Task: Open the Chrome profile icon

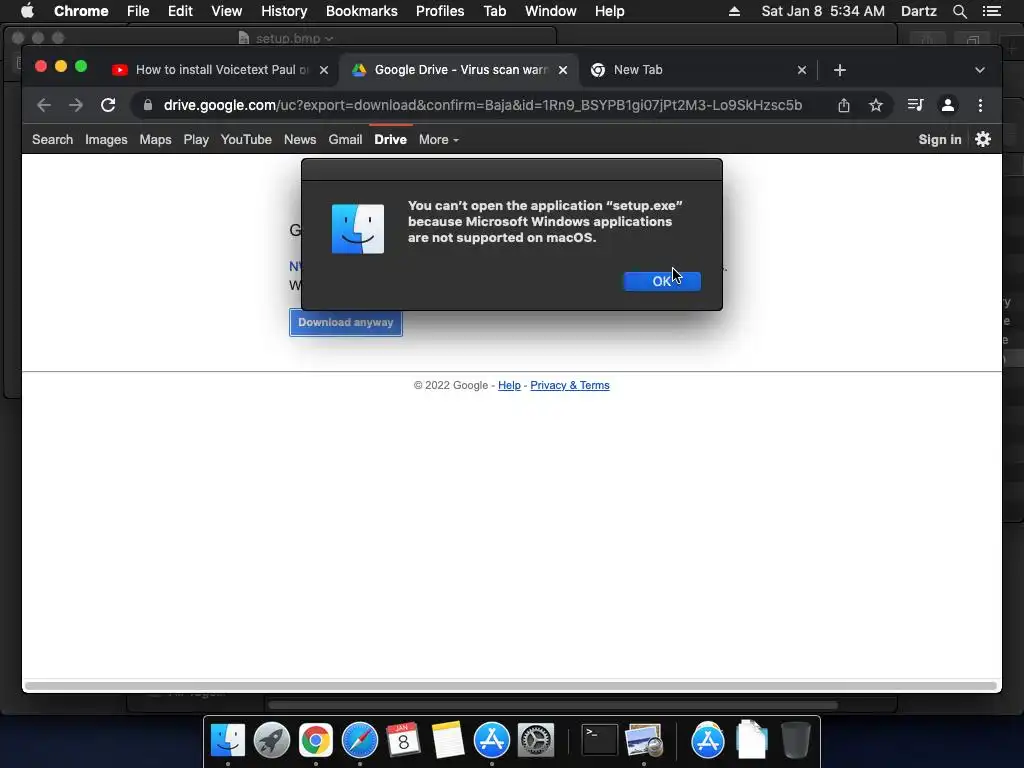Action: pos(948,105)
